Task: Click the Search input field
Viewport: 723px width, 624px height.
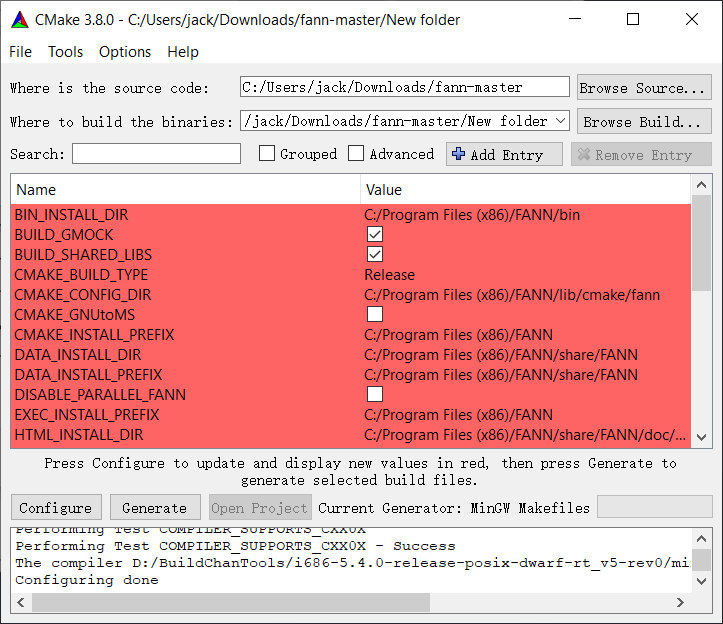Action: point(156,154)
